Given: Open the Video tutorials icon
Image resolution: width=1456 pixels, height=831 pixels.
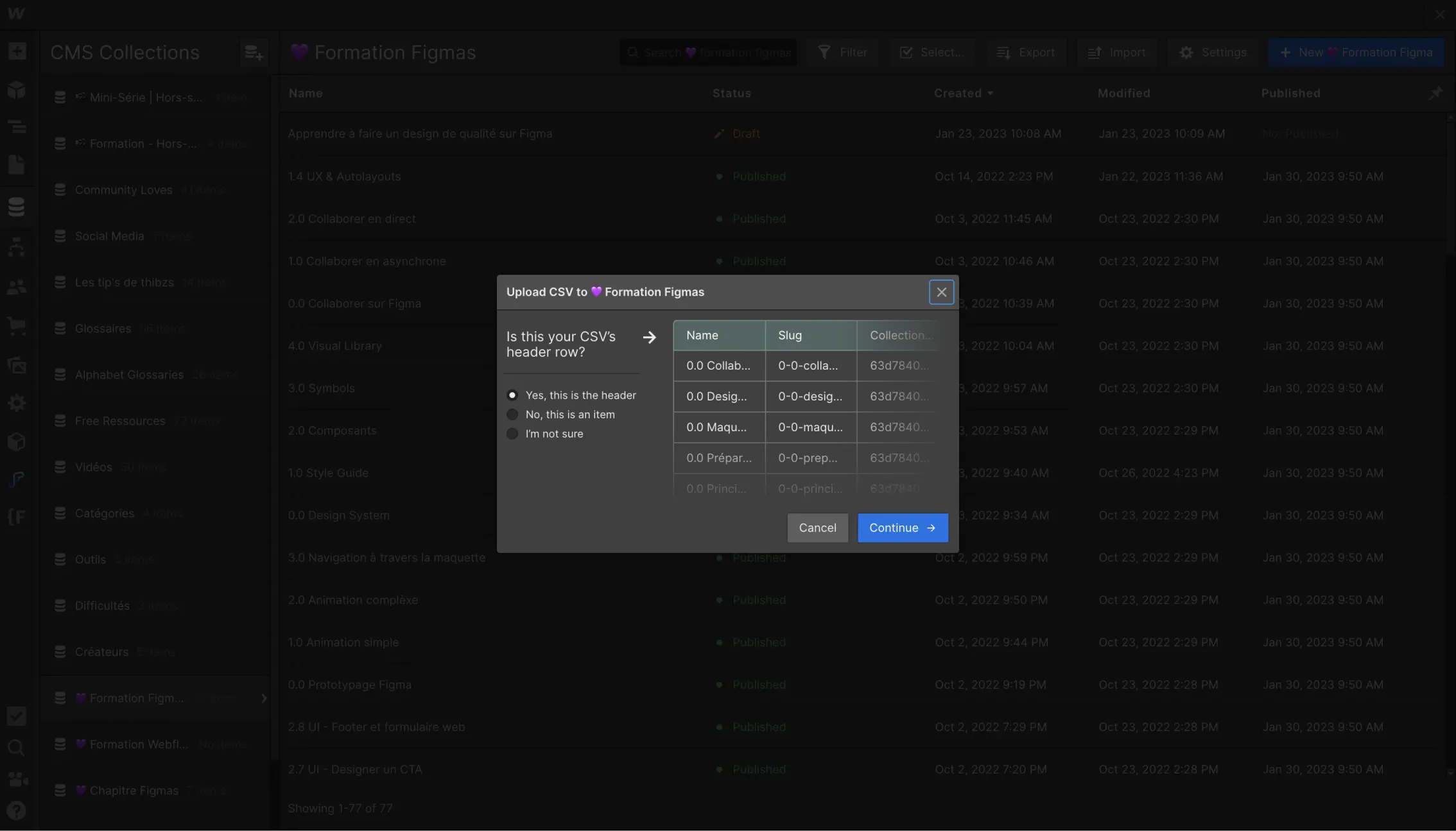Looking at the screenshot, I should click(x=18, y=779).
